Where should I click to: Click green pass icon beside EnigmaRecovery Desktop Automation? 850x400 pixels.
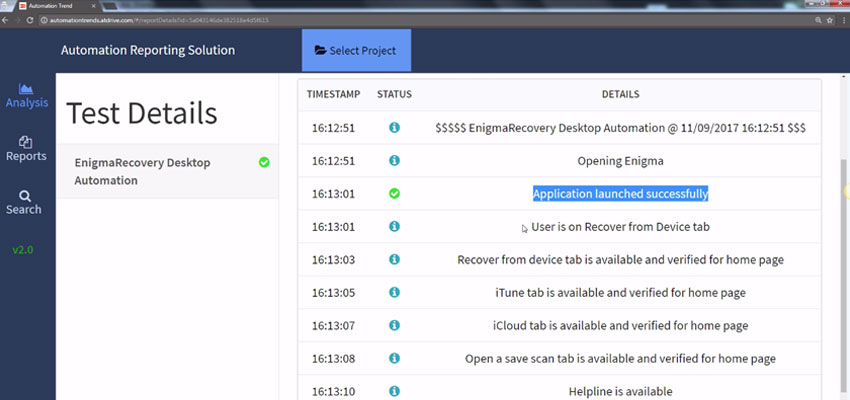point(264,162)
